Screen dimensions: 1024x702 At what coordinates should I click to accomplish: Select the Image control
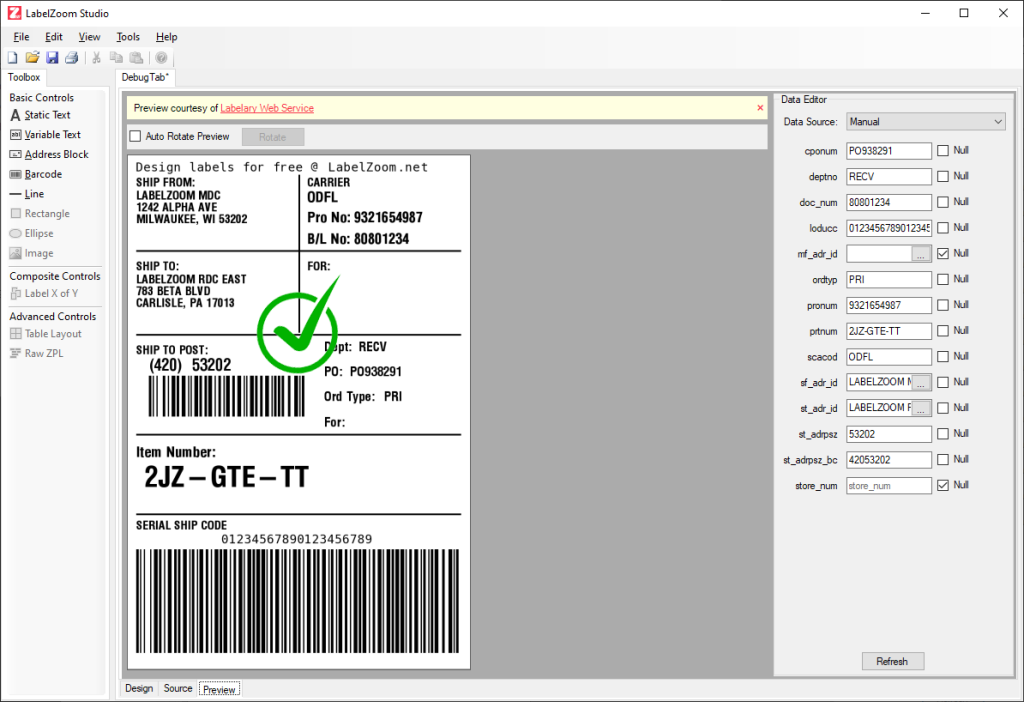point(31,253)
